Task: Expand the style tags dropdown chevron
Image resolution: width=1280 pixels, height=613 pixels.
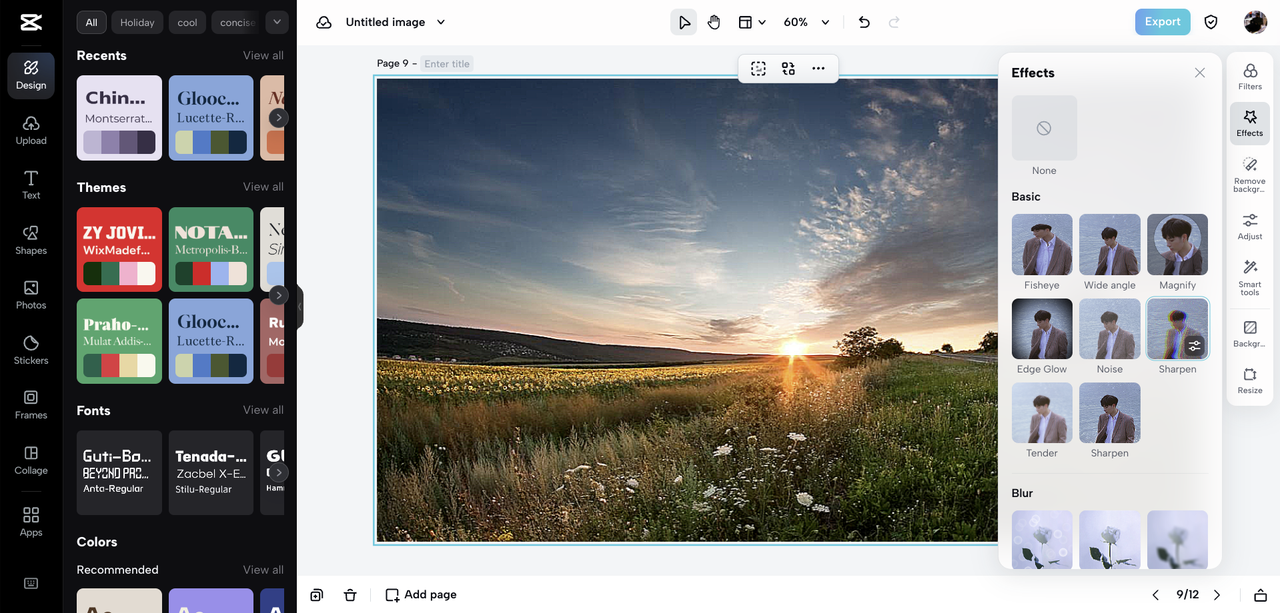Action: click(277, 22)
